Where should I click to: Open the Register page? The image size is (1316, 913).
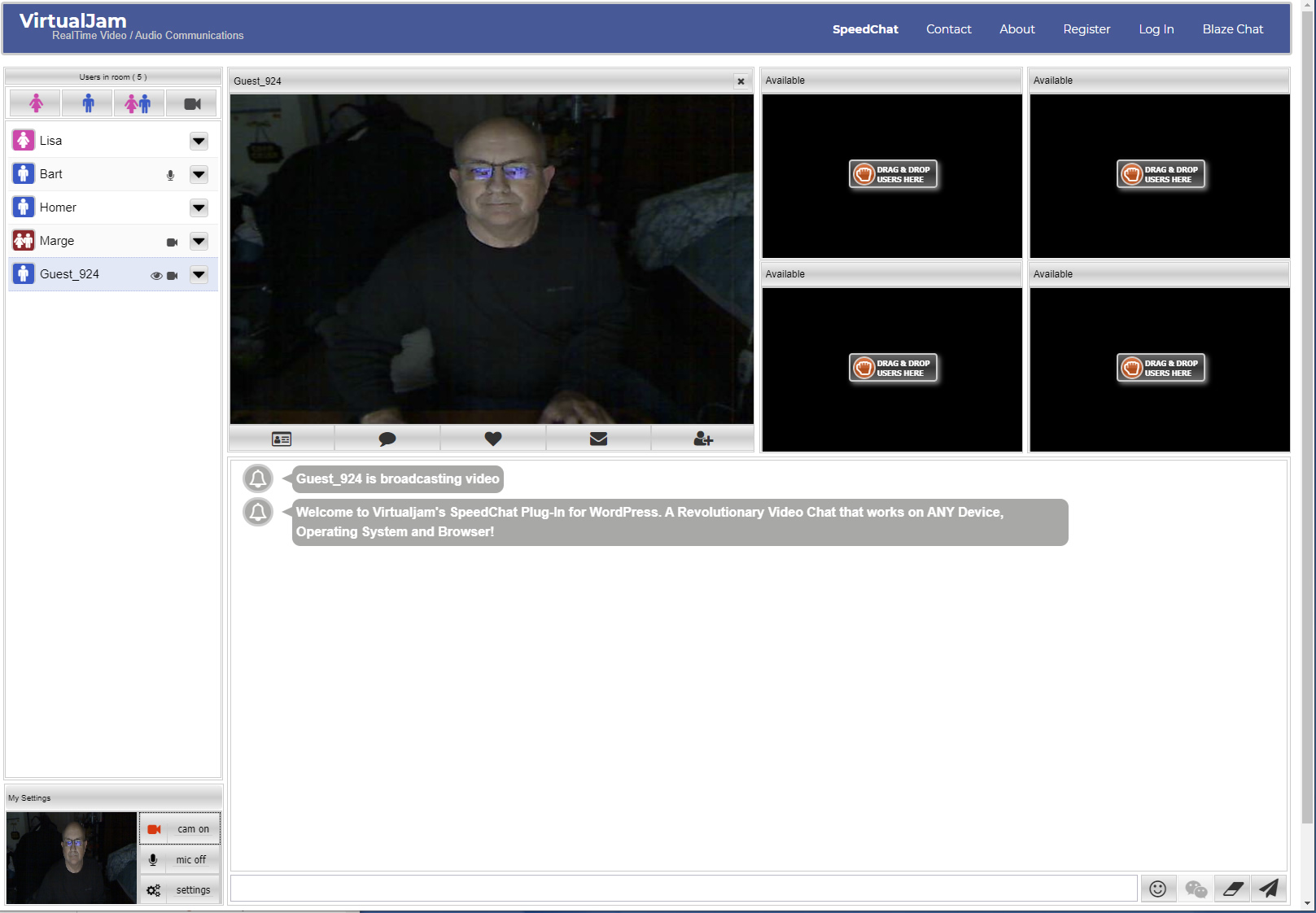click(1086, 28)
